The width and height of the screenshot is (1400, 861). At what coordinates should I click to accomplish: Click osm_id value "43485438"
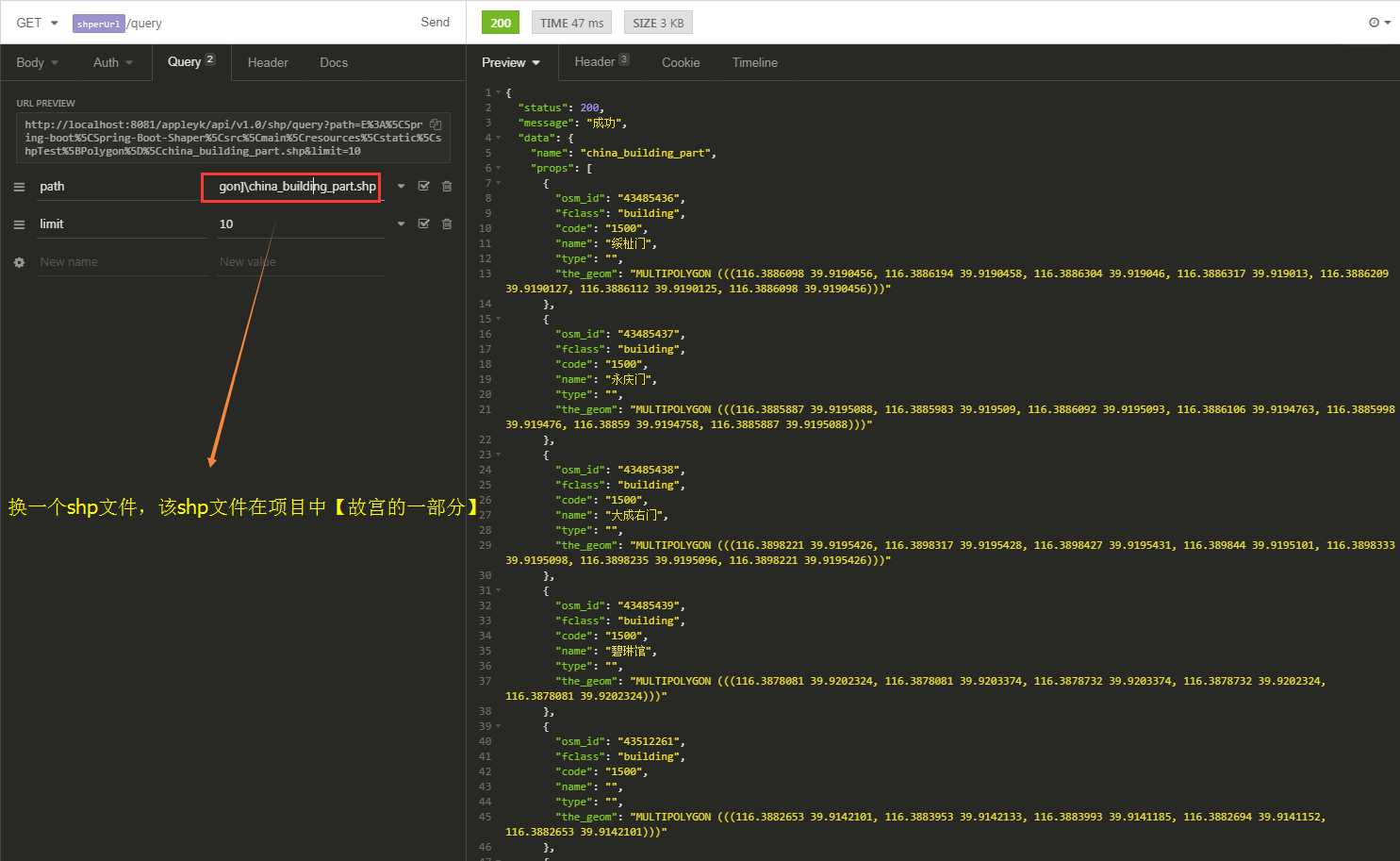click(651, 470)
